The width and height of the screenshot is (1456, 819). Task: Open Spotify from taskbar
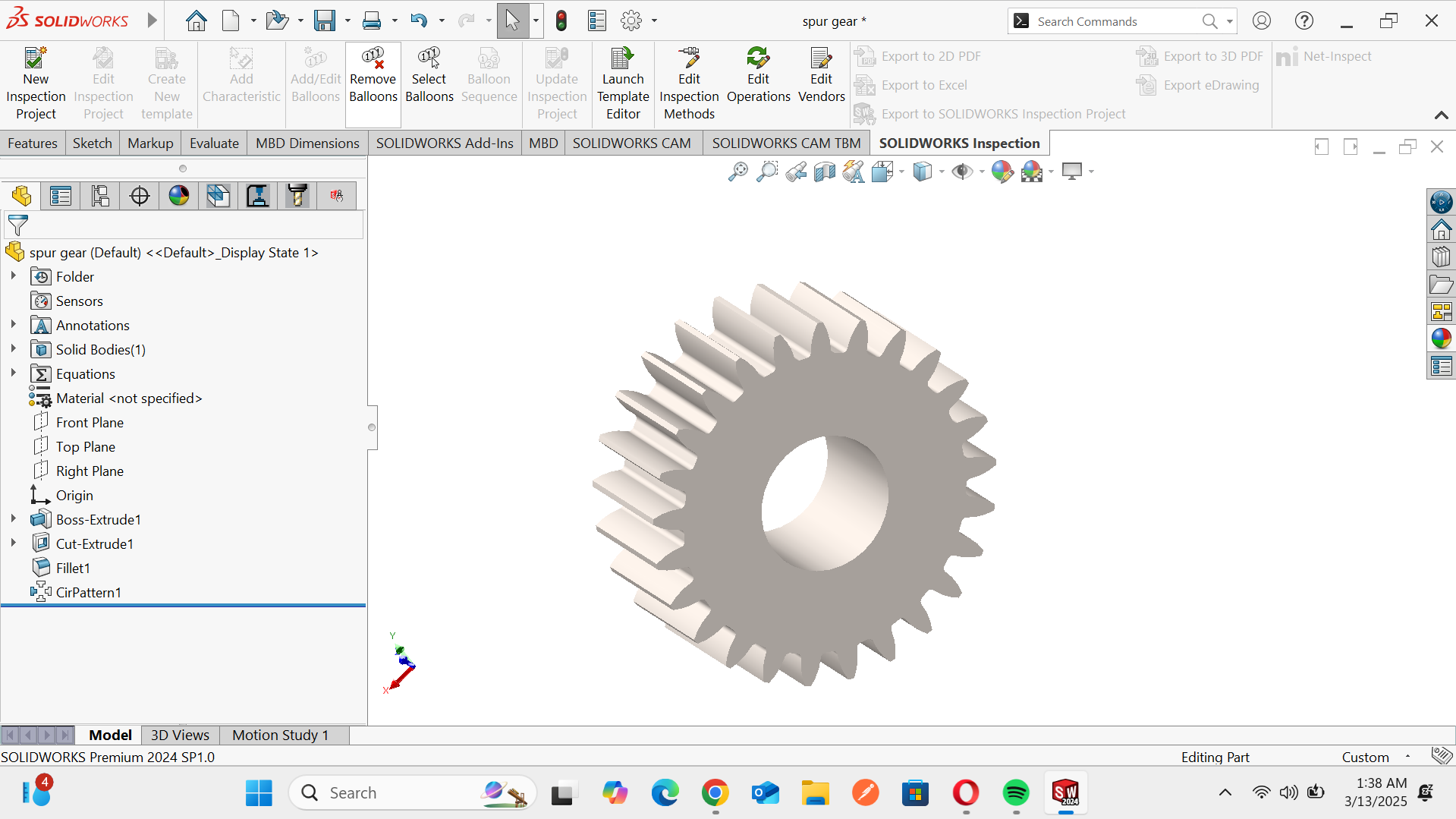(x=1015, y=792)
